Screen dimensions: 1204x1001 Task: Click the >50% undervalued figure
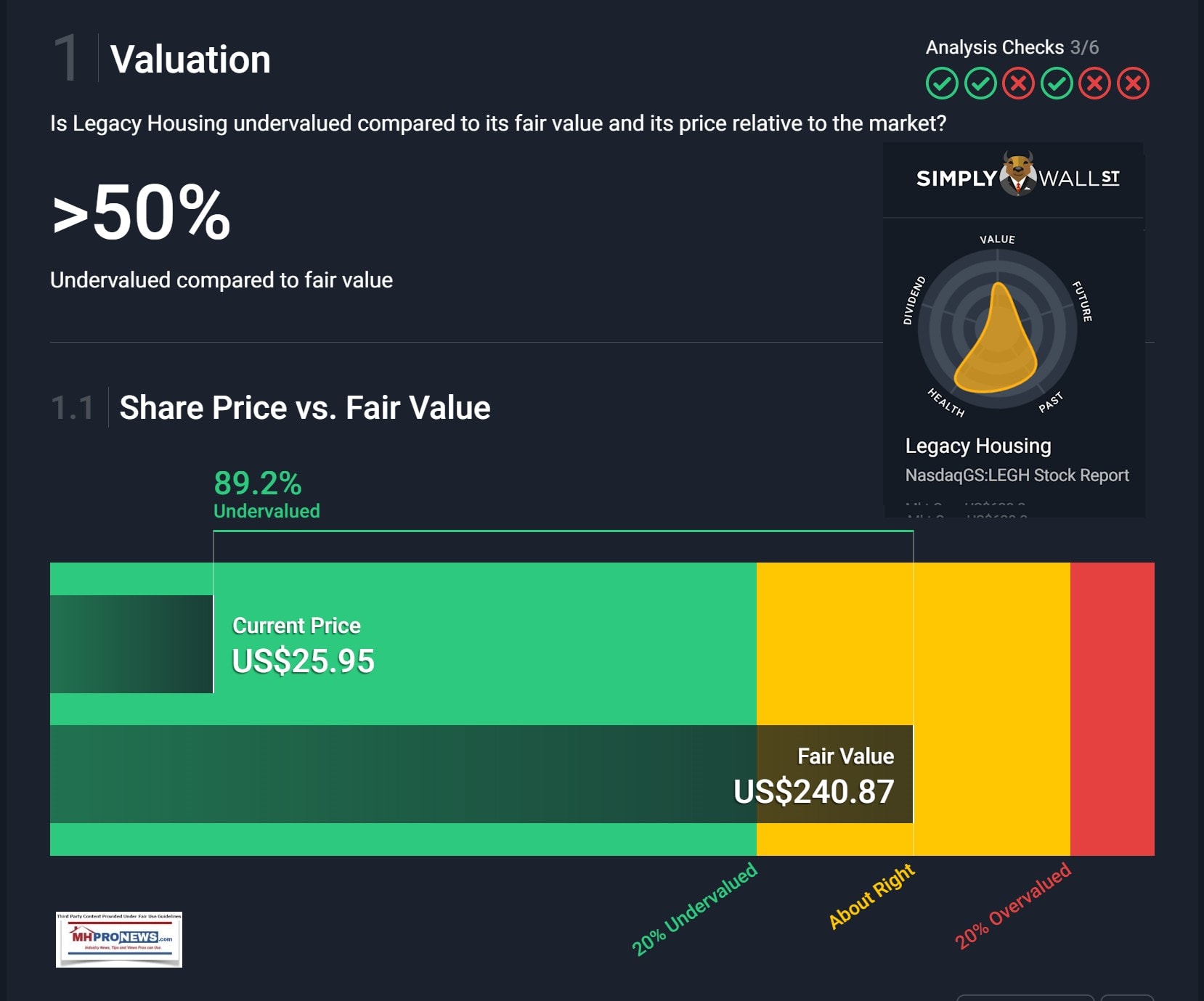[x=142, y=213]
